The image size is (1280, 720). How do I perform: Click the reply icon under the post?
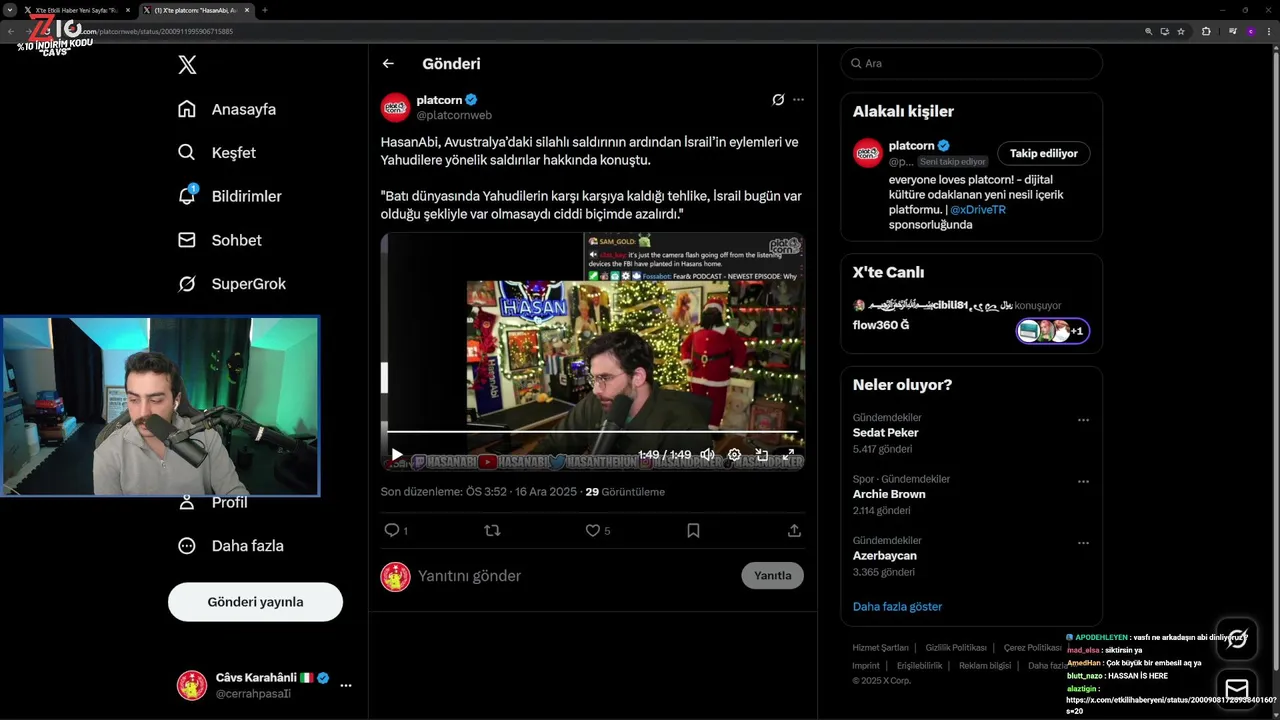coord(392,531)
